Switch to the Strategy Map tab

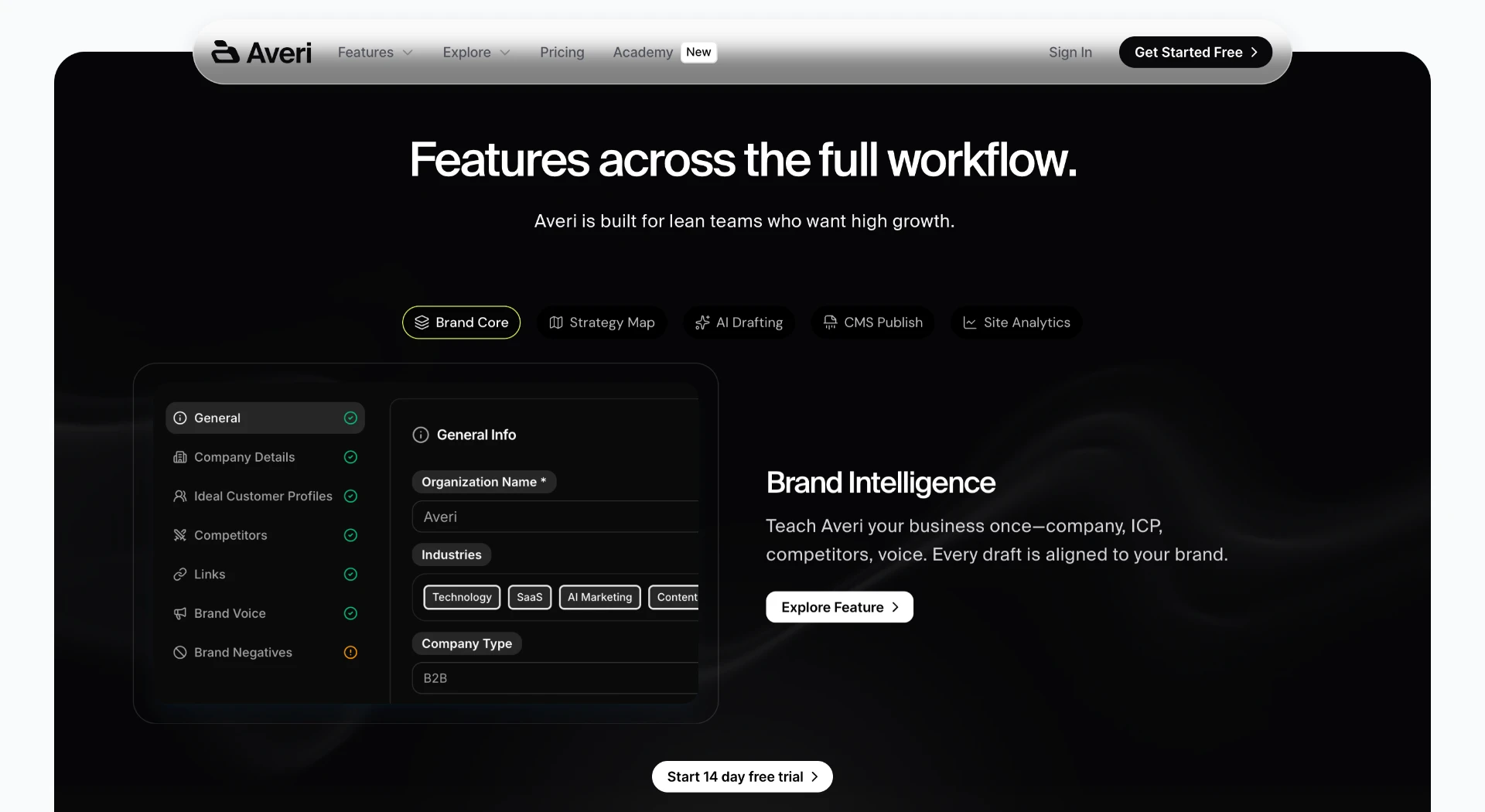[602, 322]
